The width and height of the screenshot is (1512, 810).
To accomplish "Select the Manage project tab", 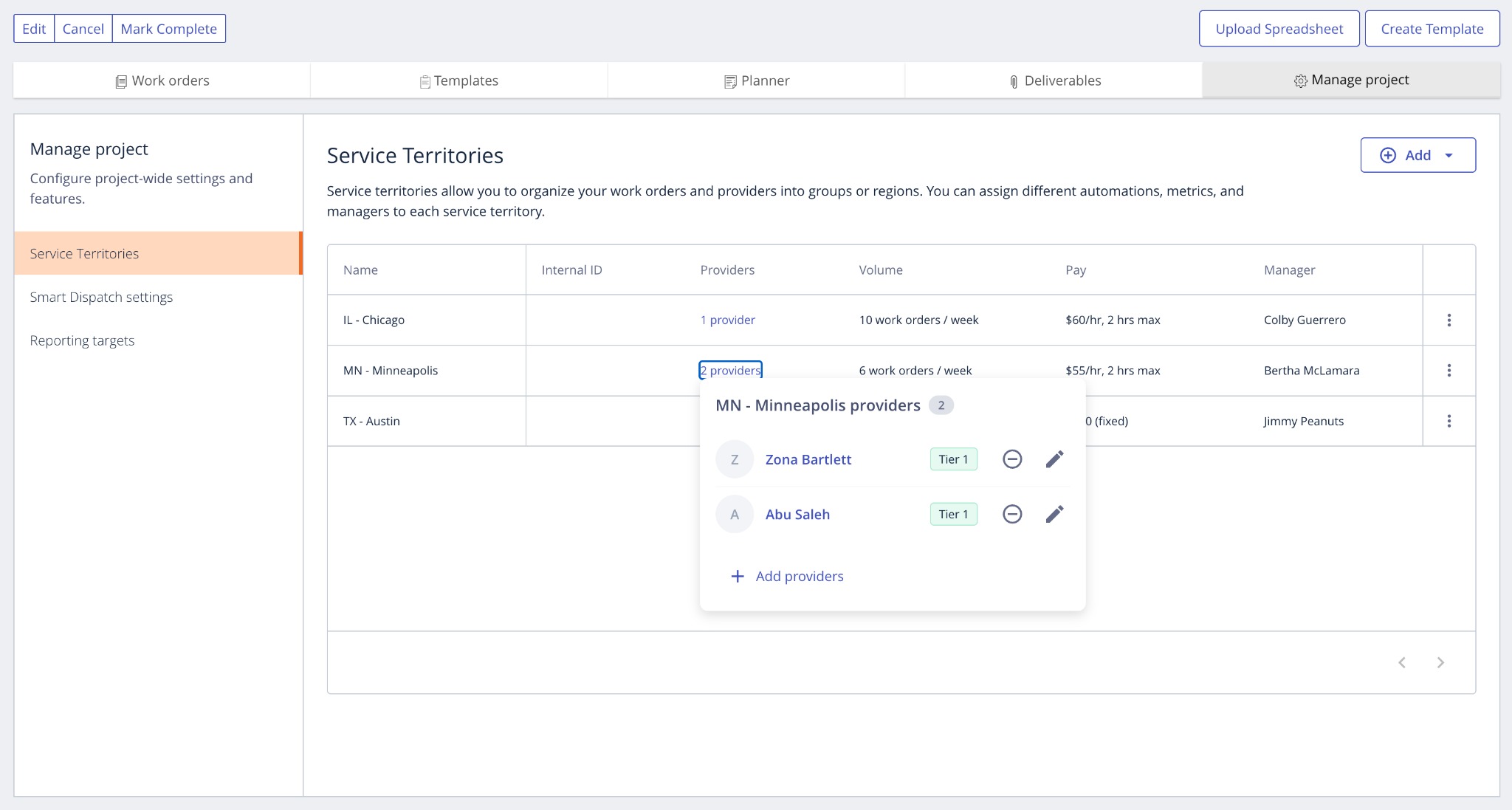I will pyautogui.click(x=1351, y=80).
